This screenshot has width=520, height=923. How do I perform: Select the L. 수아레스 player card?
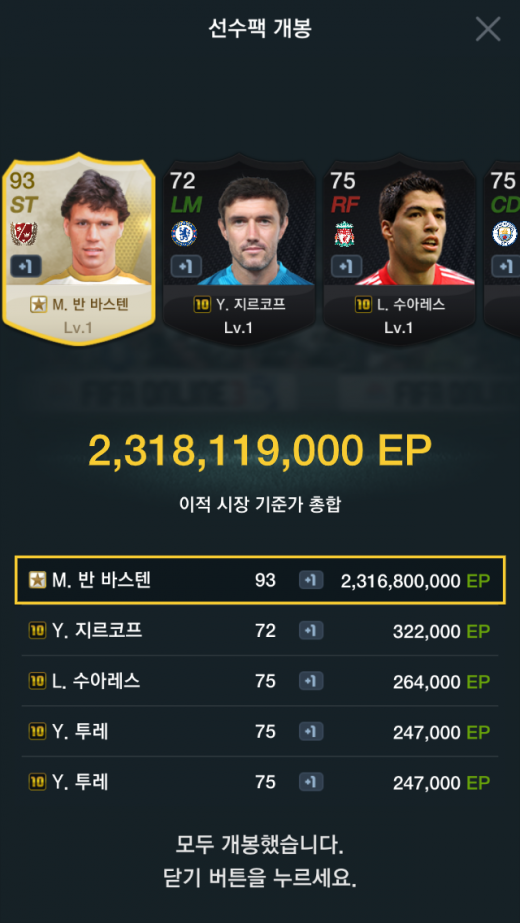tap(399, 250)
